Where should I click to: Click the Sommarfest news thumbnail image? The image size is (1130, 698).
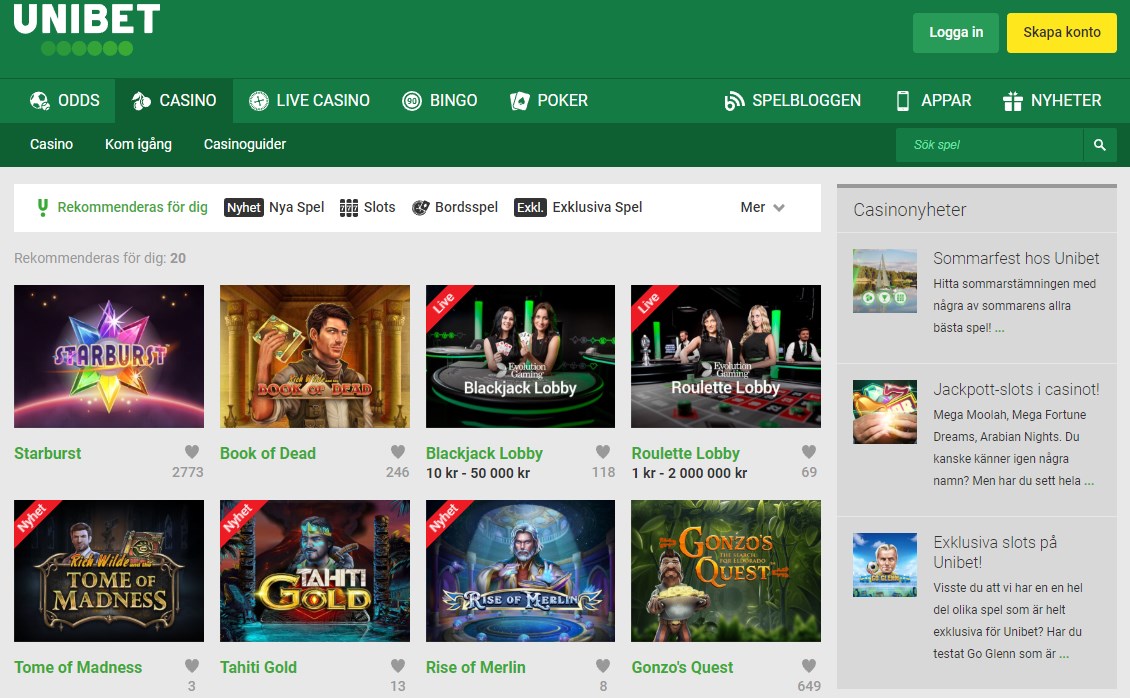885,281
